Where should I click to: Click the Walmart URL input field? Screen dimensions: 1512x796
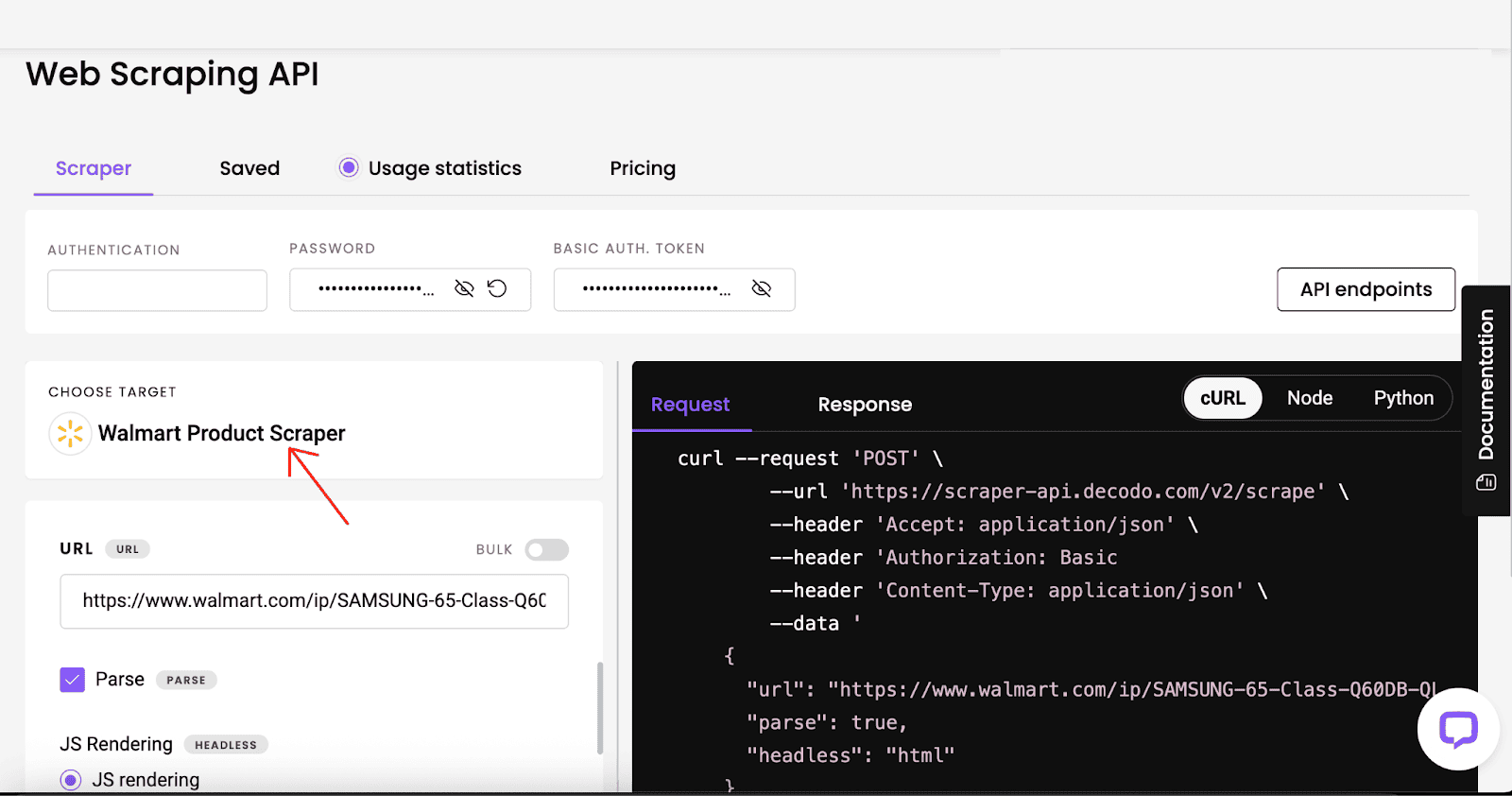point(314,601)
